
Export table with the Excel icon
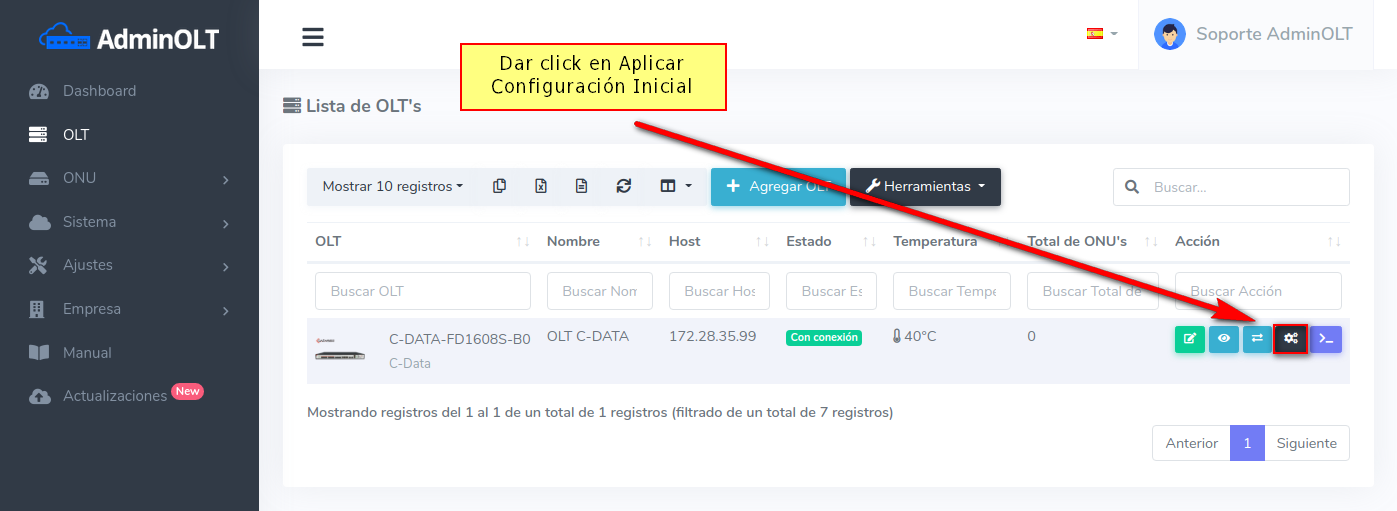pyautogui.click(x=541, y=186)
